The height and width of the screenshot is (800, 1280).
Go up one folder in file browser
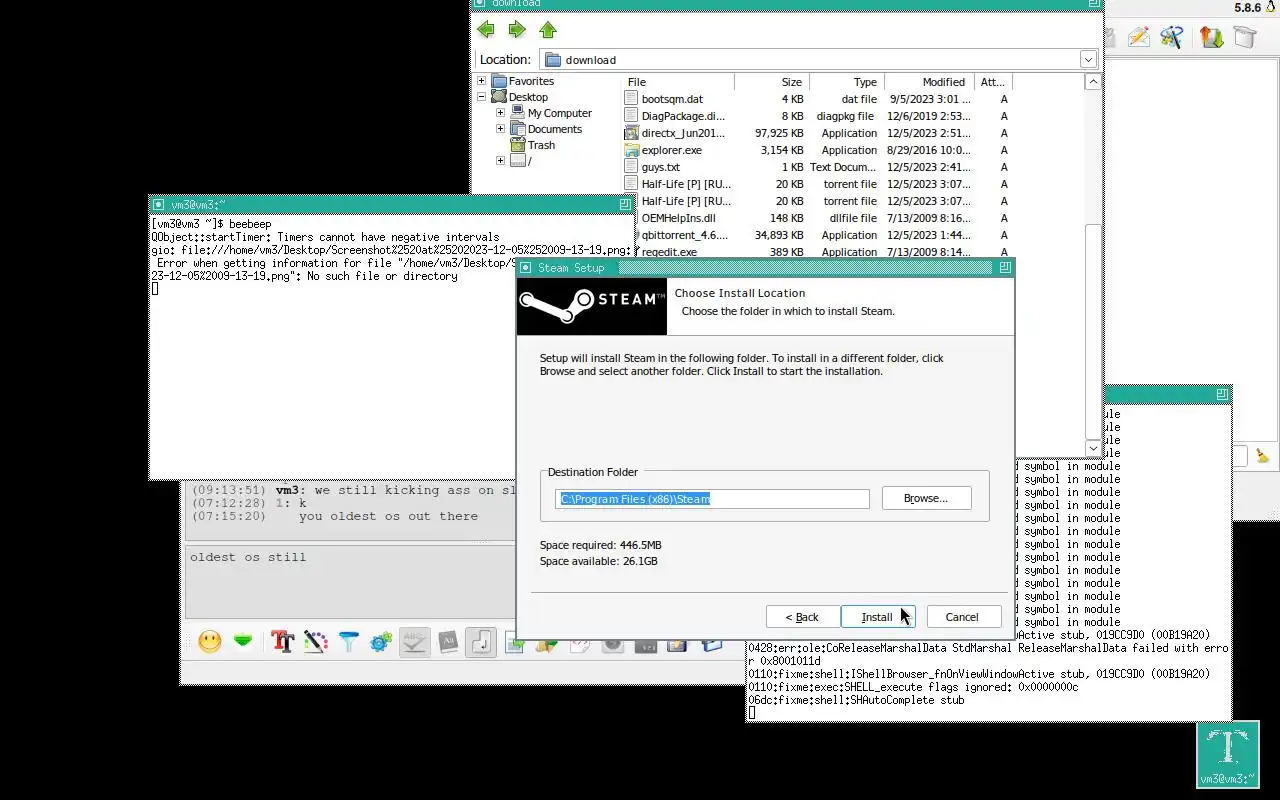point(547,29)
